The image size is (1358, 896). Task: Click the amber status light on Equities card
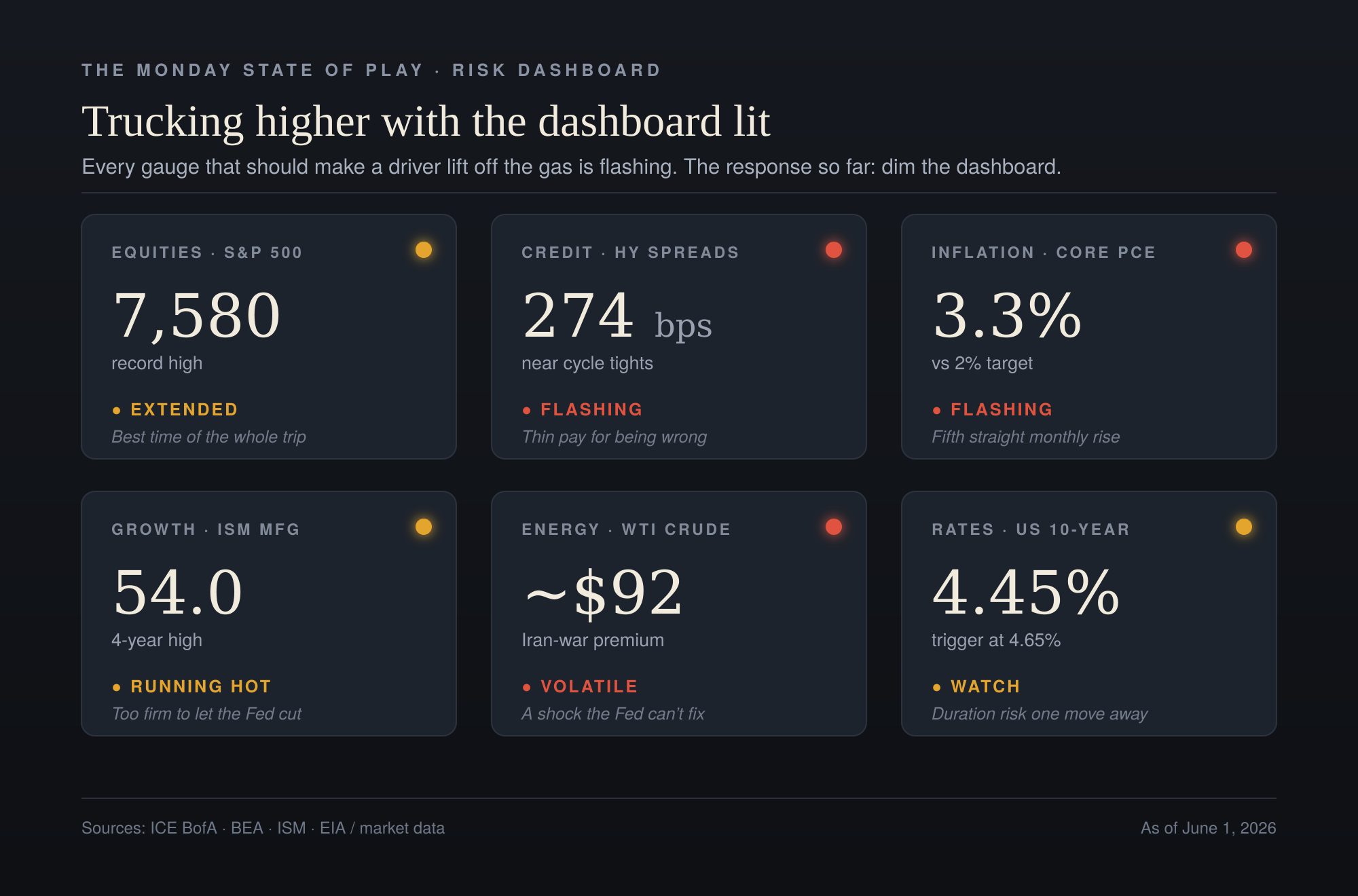pyautogui.click(x=424, y=250)
